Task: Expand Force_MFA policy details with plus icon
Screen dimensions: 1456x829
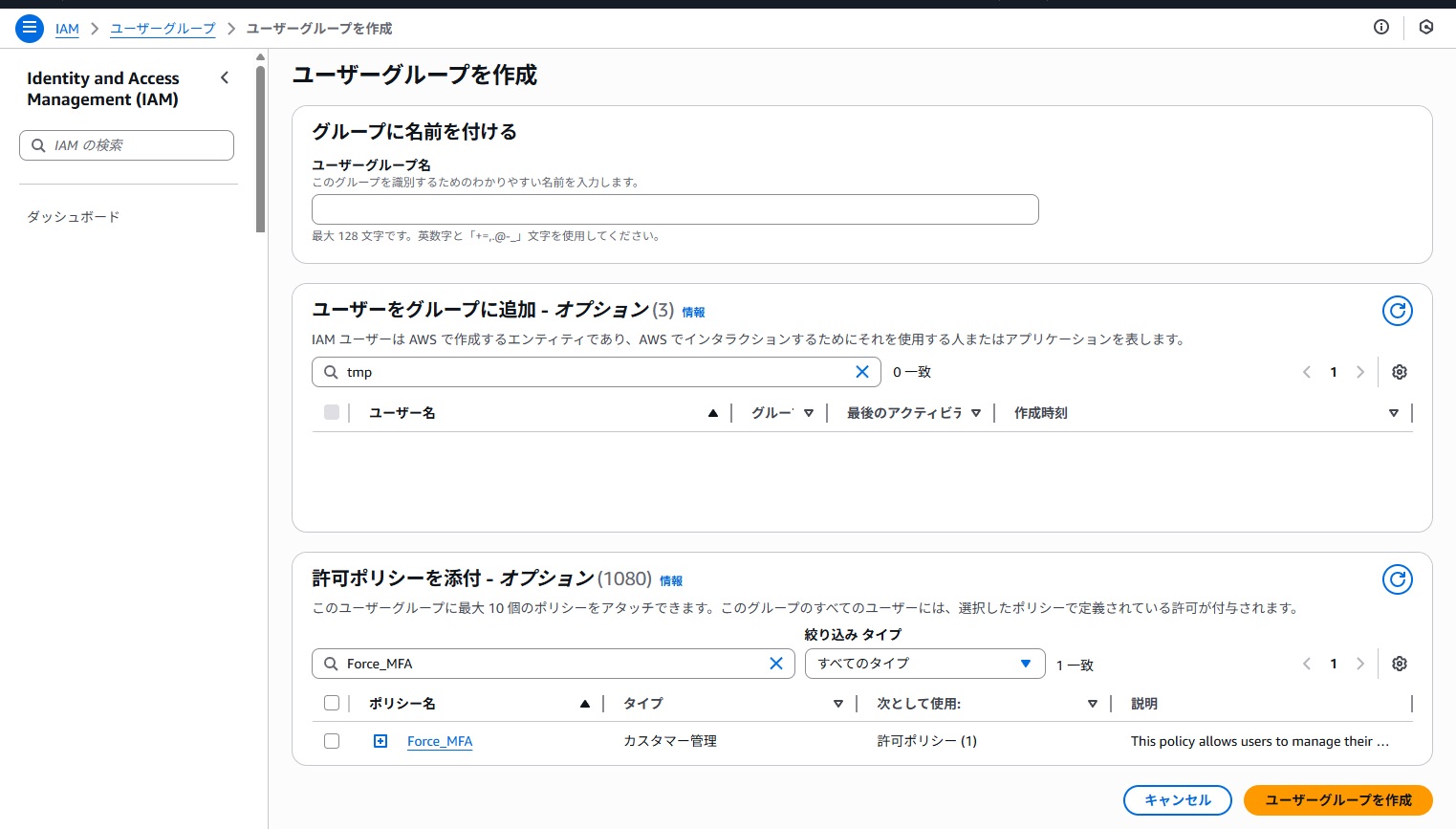Action: [380, 740]
